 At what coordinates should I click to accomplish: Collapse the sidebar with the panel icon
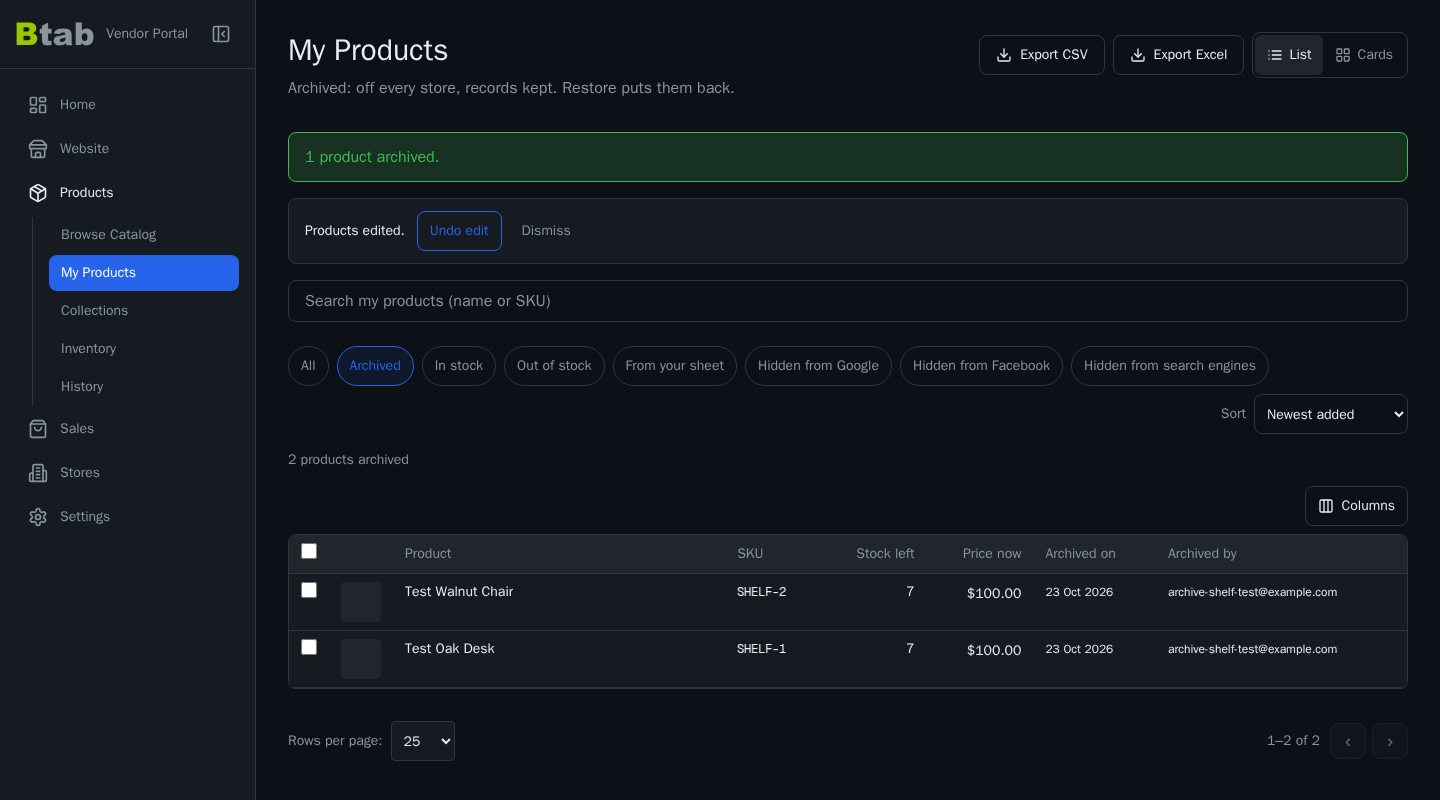[x=221, y=34]
